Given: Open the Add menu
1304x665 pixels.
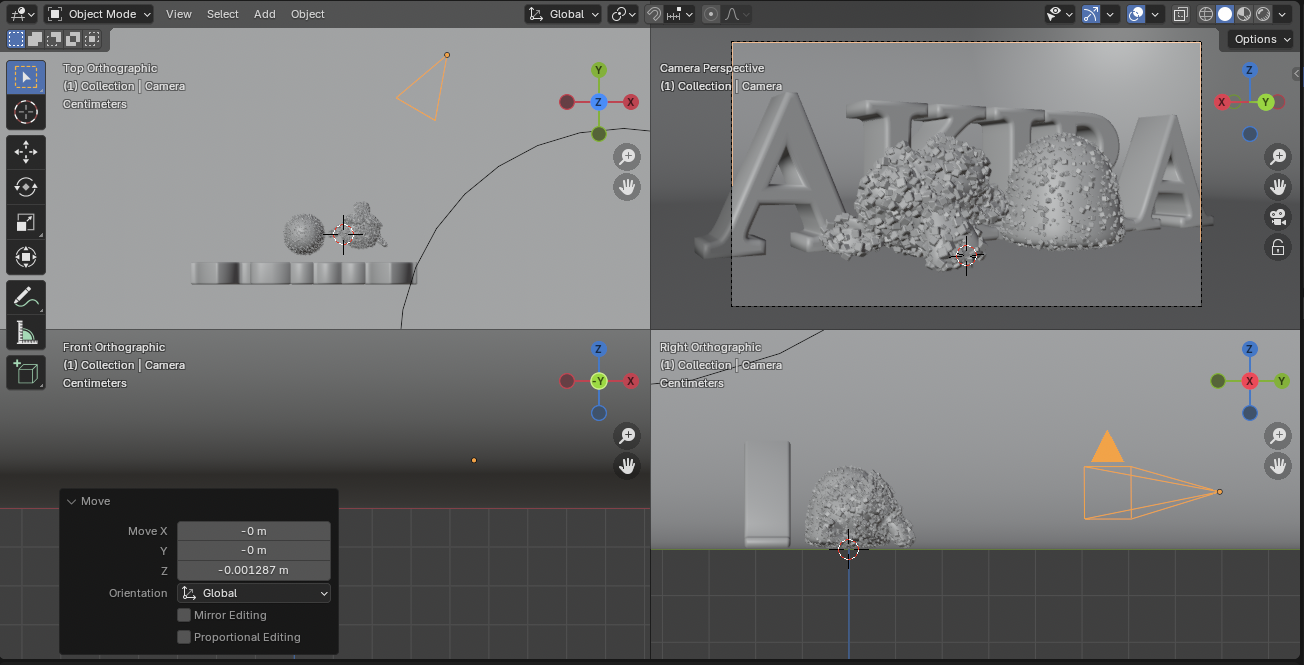Looking at the screenshot, I should pos(264,14).
